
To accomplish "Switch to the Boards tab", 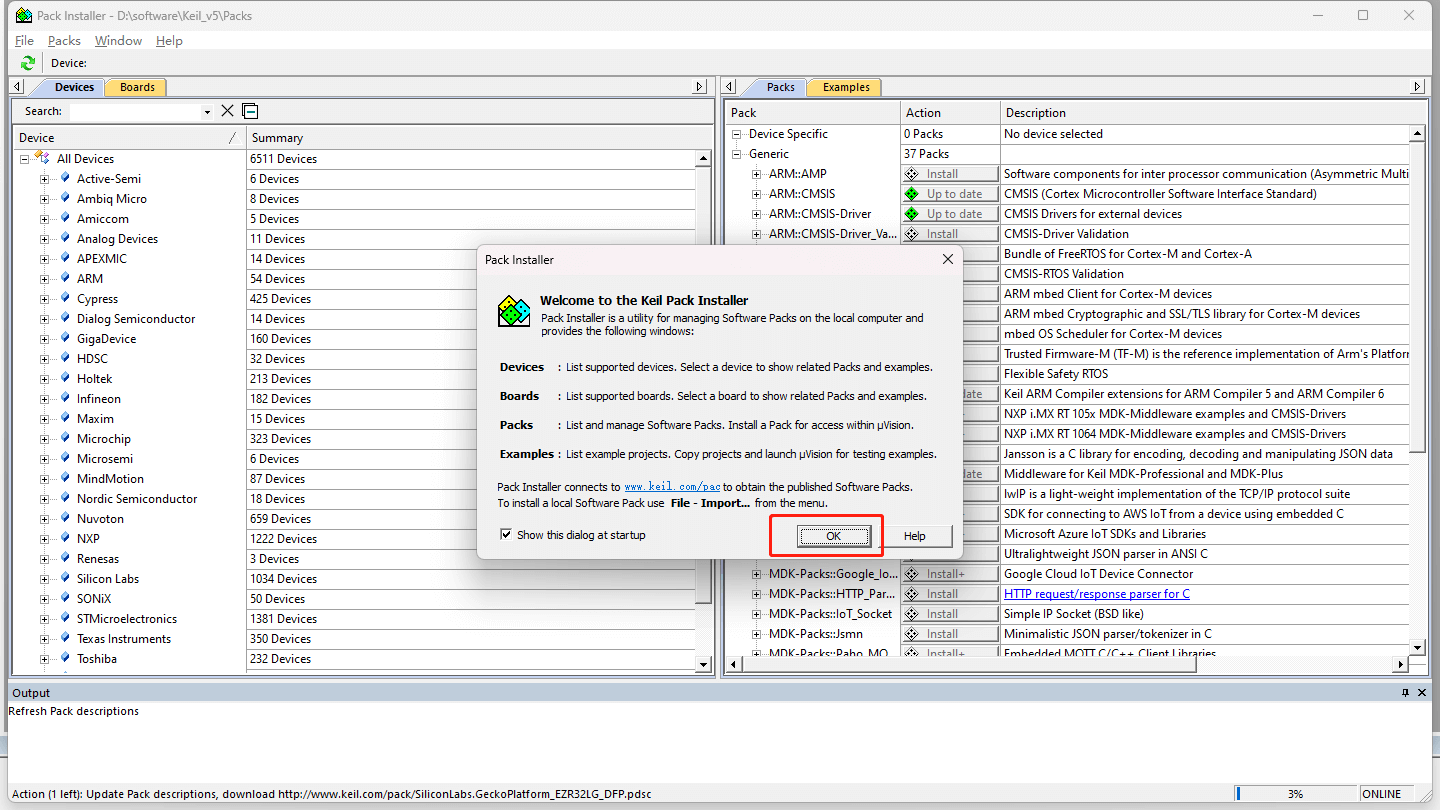I will (x=137, y=87).
